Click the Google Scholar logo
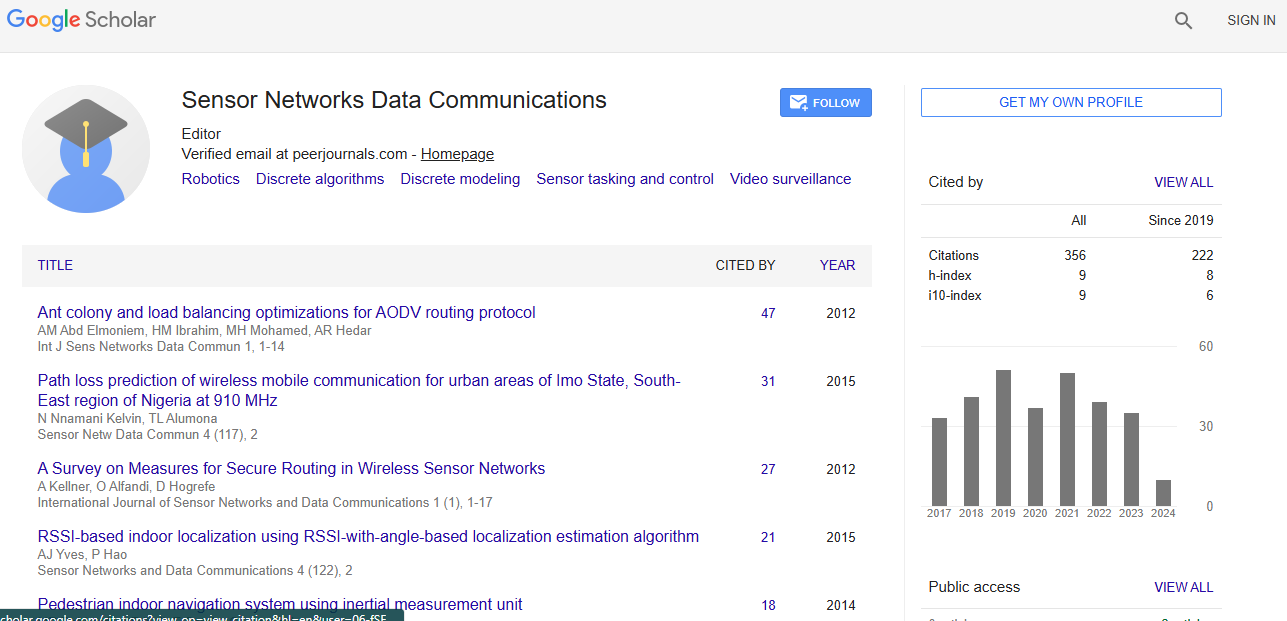 81,20
